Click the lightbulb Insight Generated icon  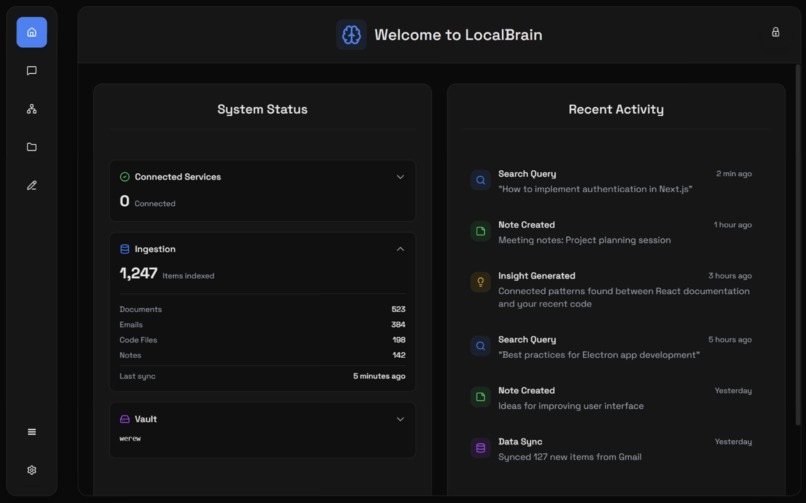[x=480, y=282]
